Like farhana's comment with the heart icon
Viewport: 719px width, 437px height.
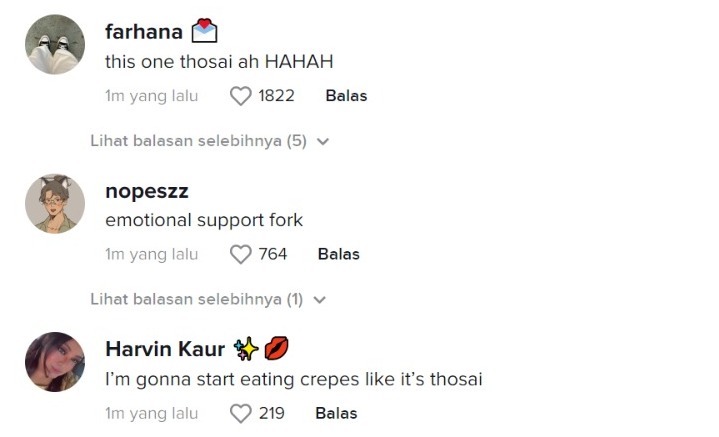240,96
